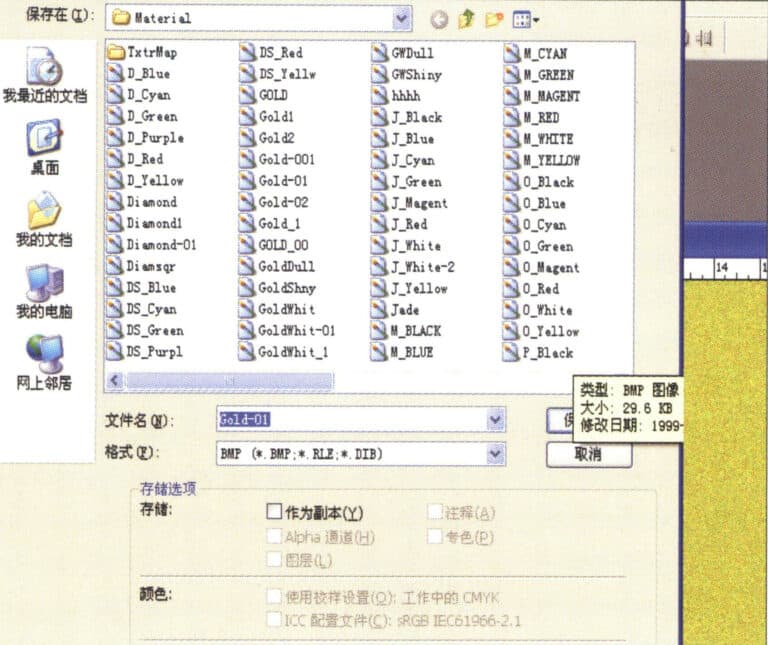Select file name Diamond-01
This screenshot has height=645, width=768.
coord(161,244)
